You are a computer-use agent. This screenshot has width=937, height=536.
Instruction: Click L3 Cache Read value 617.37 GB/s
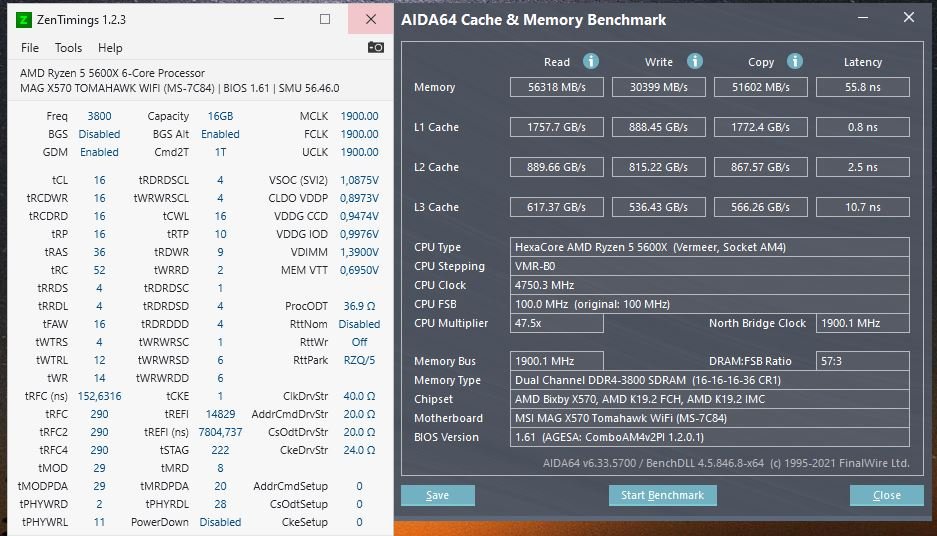click(x=556, y=207)
